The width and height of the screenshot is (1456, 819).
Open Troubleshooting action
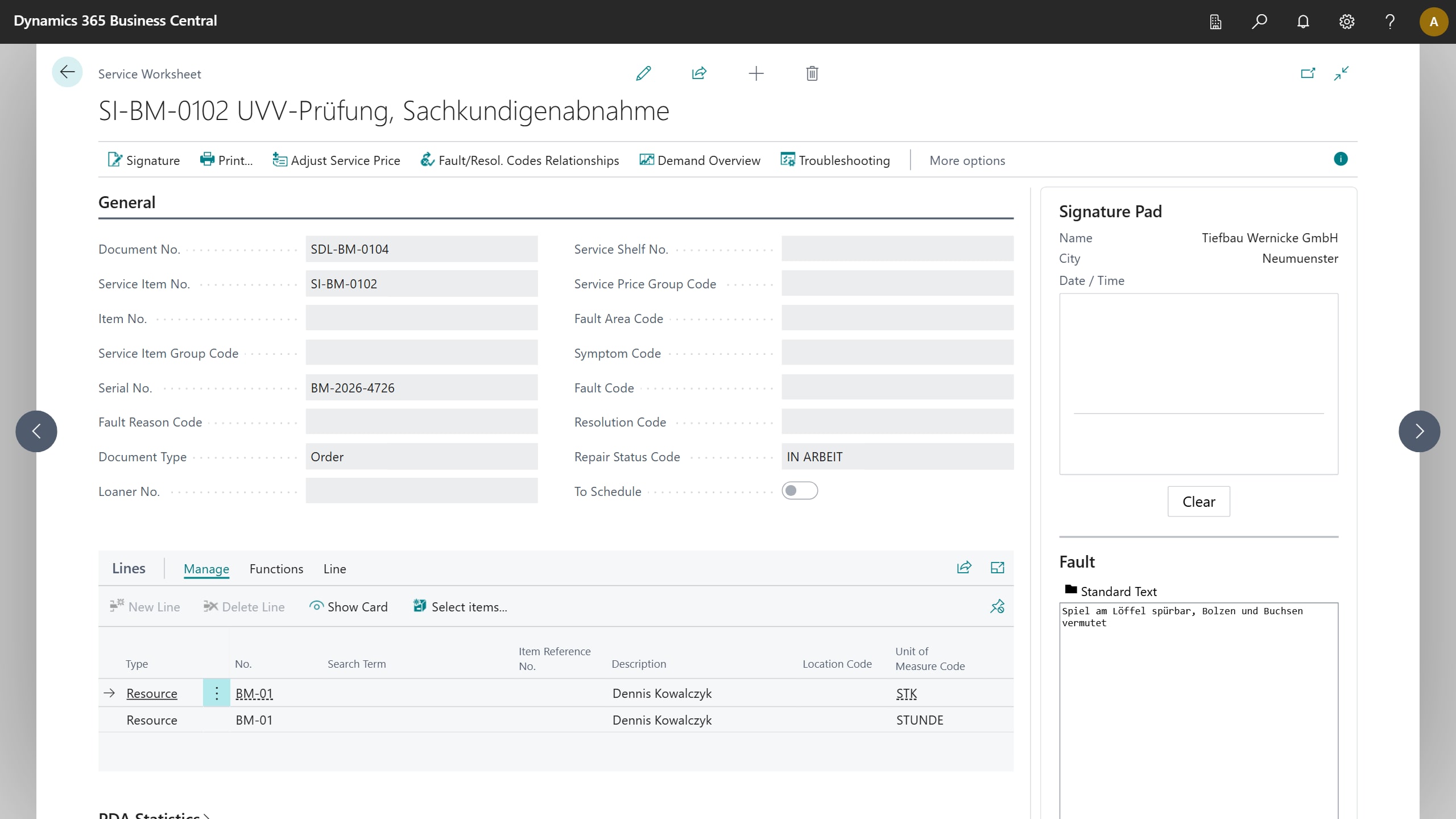pos(835,160)
